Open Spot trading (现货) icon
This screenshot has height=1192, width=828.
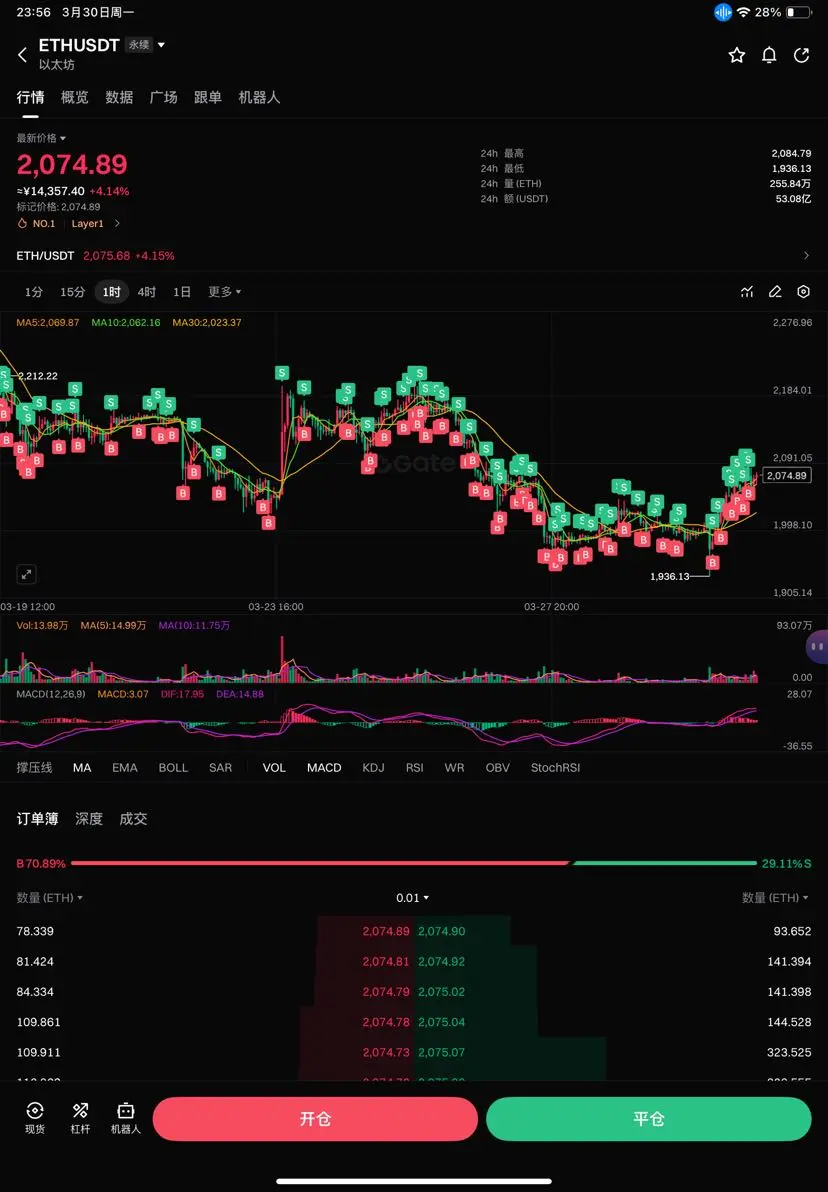click(x=35, y=1118)
